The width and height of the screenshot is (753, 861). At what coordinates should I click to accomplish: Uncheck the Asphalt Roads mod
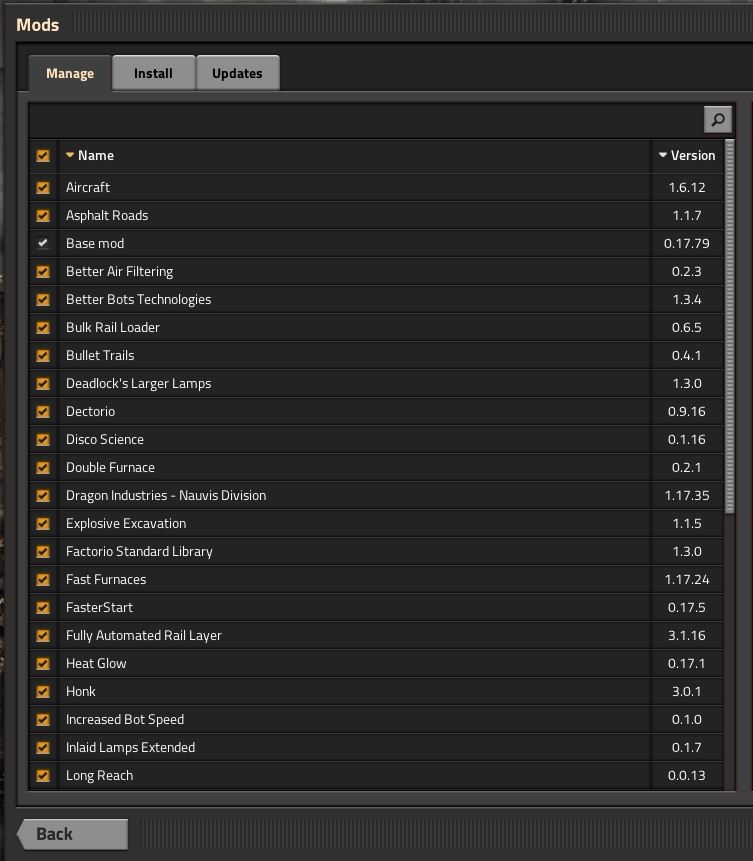tap(43, 215)
